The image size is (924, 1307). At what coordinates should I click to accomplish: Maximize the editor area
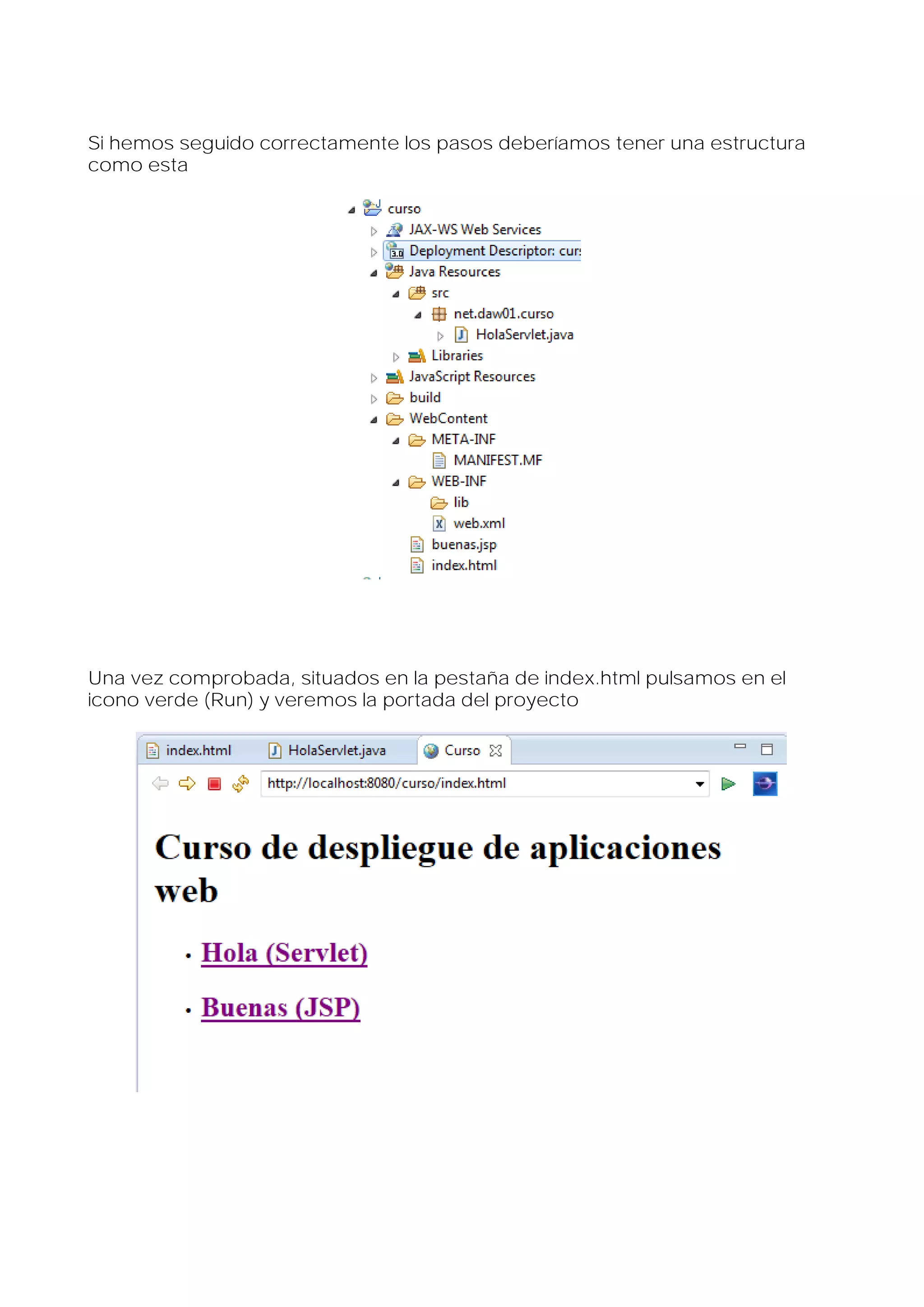tap(767, 750)
